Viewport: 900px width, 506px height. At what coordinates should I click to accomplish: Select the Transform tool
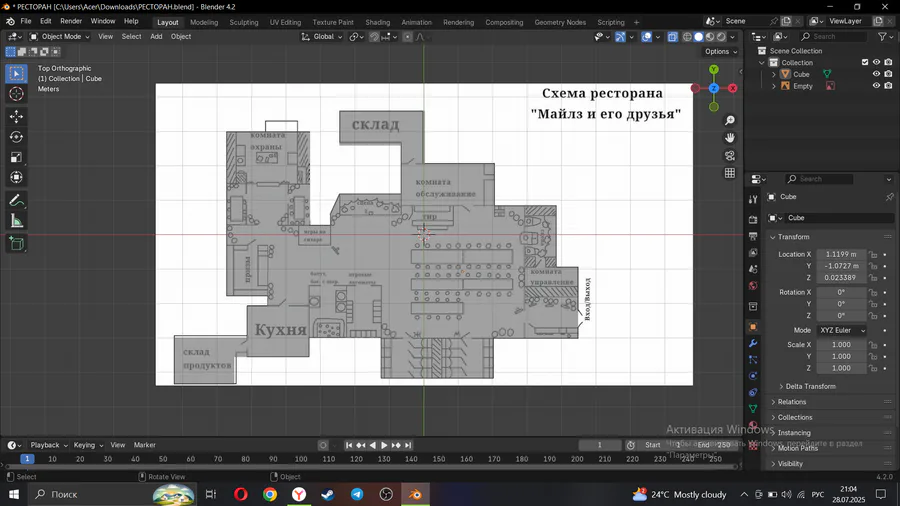click(16, 177)
